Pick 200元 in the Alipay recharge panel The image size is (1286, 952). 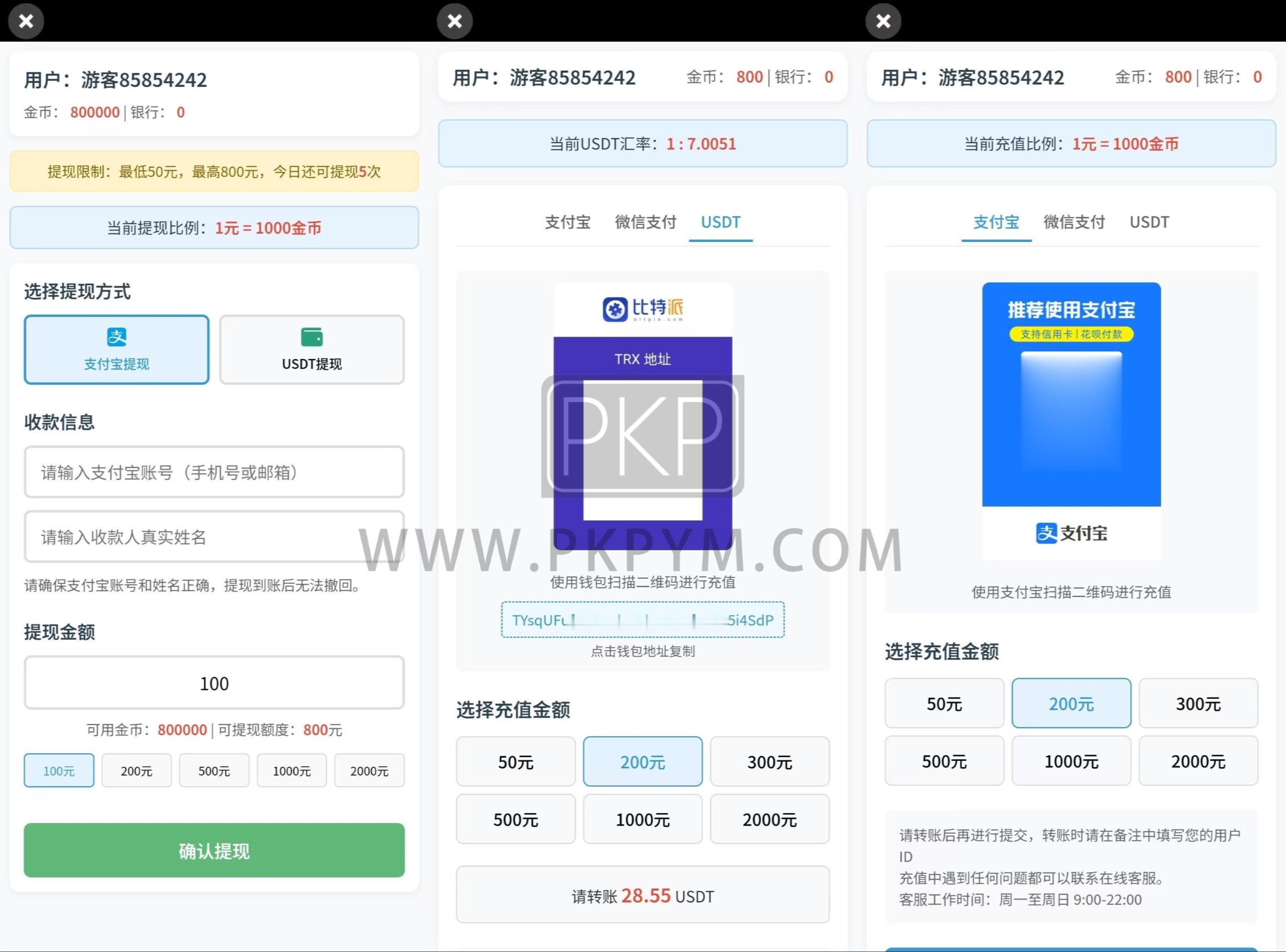point(1071,703)
